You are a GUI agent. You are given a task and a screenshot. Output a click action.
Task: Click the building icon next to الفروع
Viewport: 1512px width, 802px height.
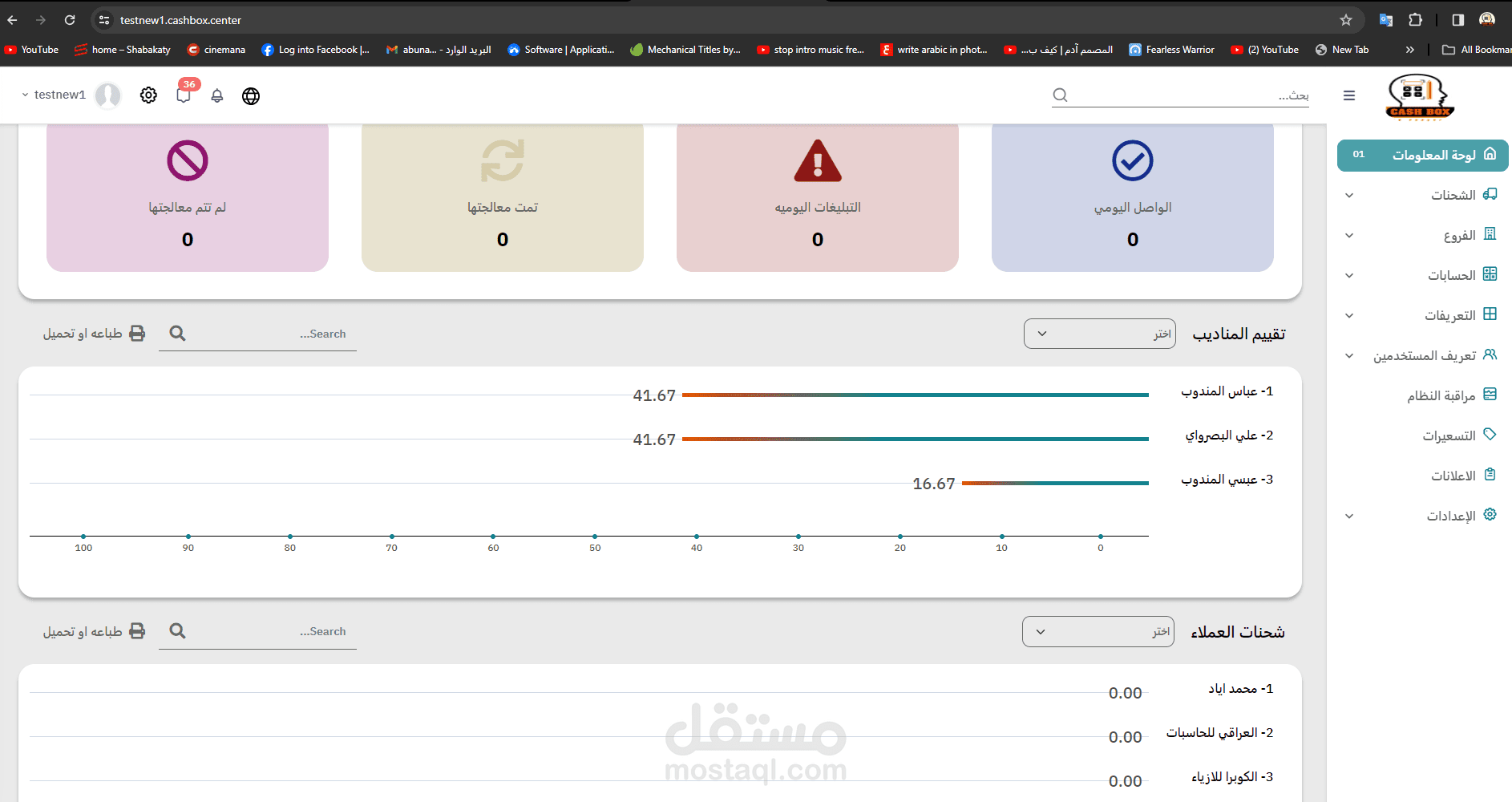coord(1490,234)
